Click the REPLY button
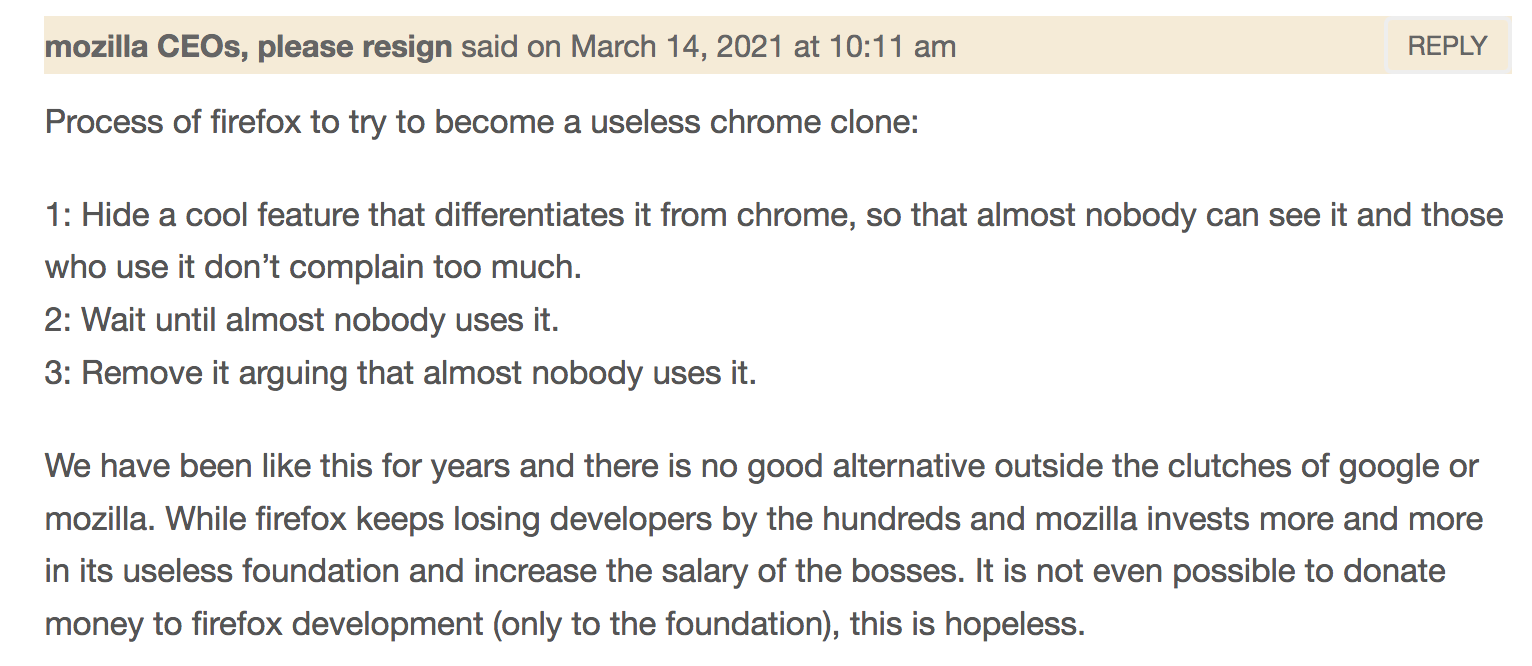The image size is (1532, 666). click(1447, 46)
